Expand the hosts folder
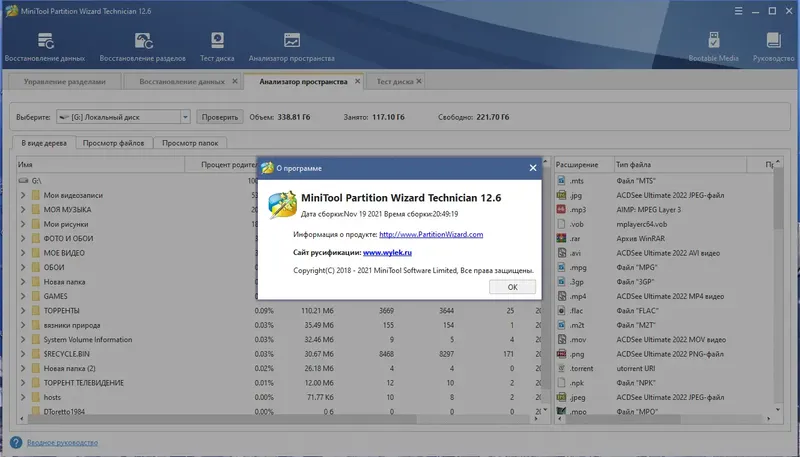 click(x=23, y=397)
